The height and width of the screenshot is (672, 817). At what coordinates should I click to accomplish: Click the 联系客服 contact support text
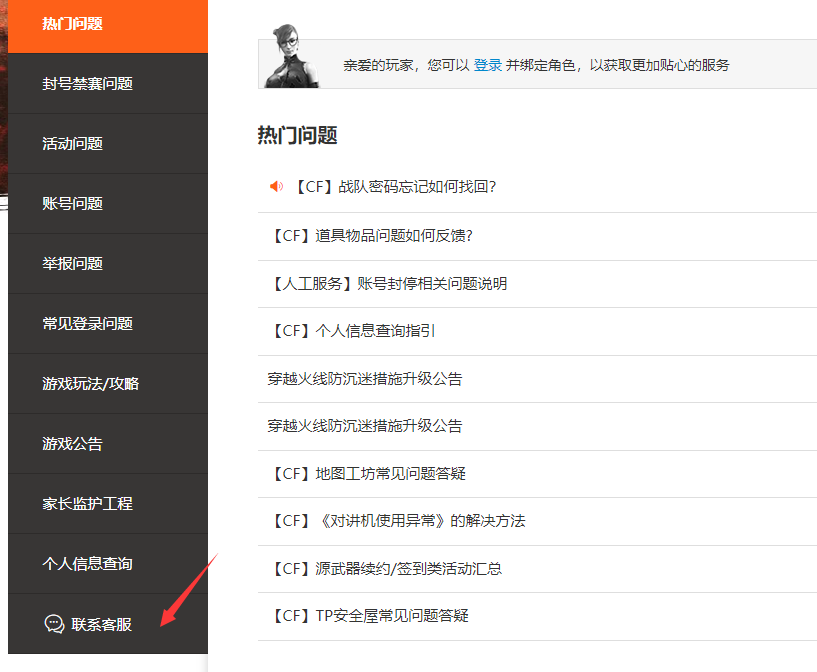tap(102, 624)
